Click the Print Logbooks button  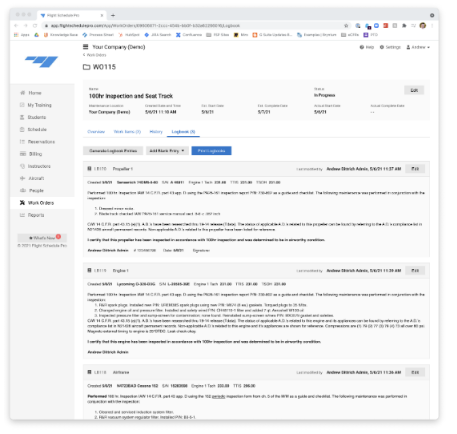pyautogui.click(x=211, y=151)
